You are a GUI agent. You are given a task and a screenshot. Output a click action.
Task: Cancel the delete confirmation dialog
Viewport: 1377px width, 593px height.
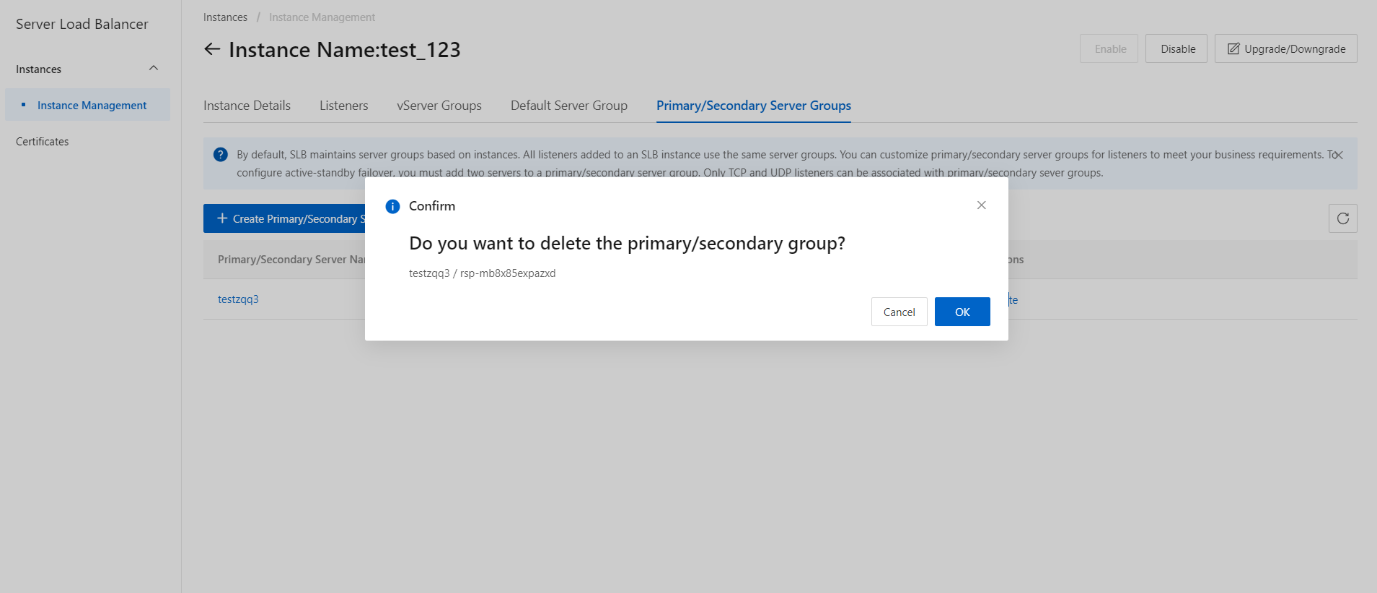click(x=899, y=312)
